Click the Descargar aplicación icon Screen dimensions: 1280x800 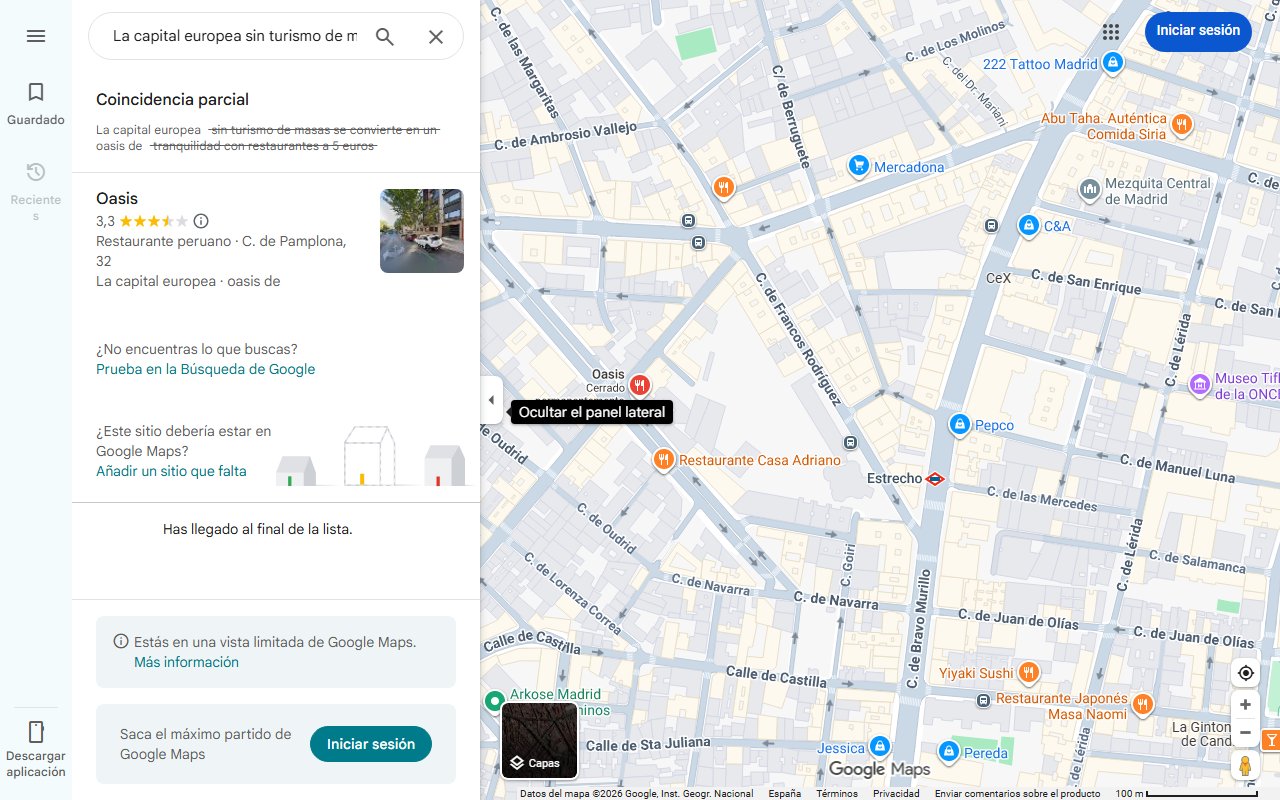(x=36, y=731)
